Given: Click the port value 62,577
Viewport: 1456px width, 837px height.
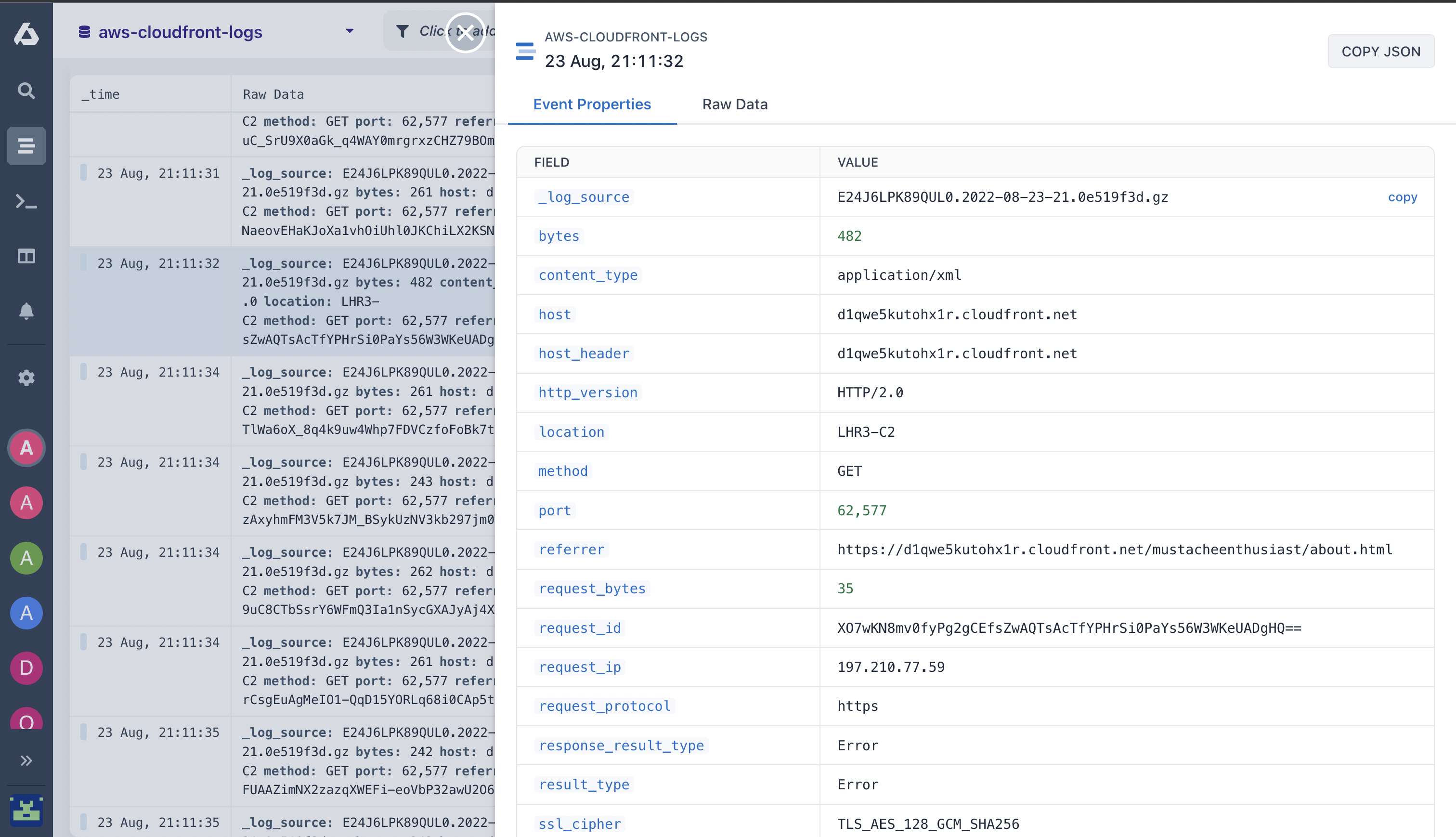Looking at the screenshot, I should coord(862,510).
